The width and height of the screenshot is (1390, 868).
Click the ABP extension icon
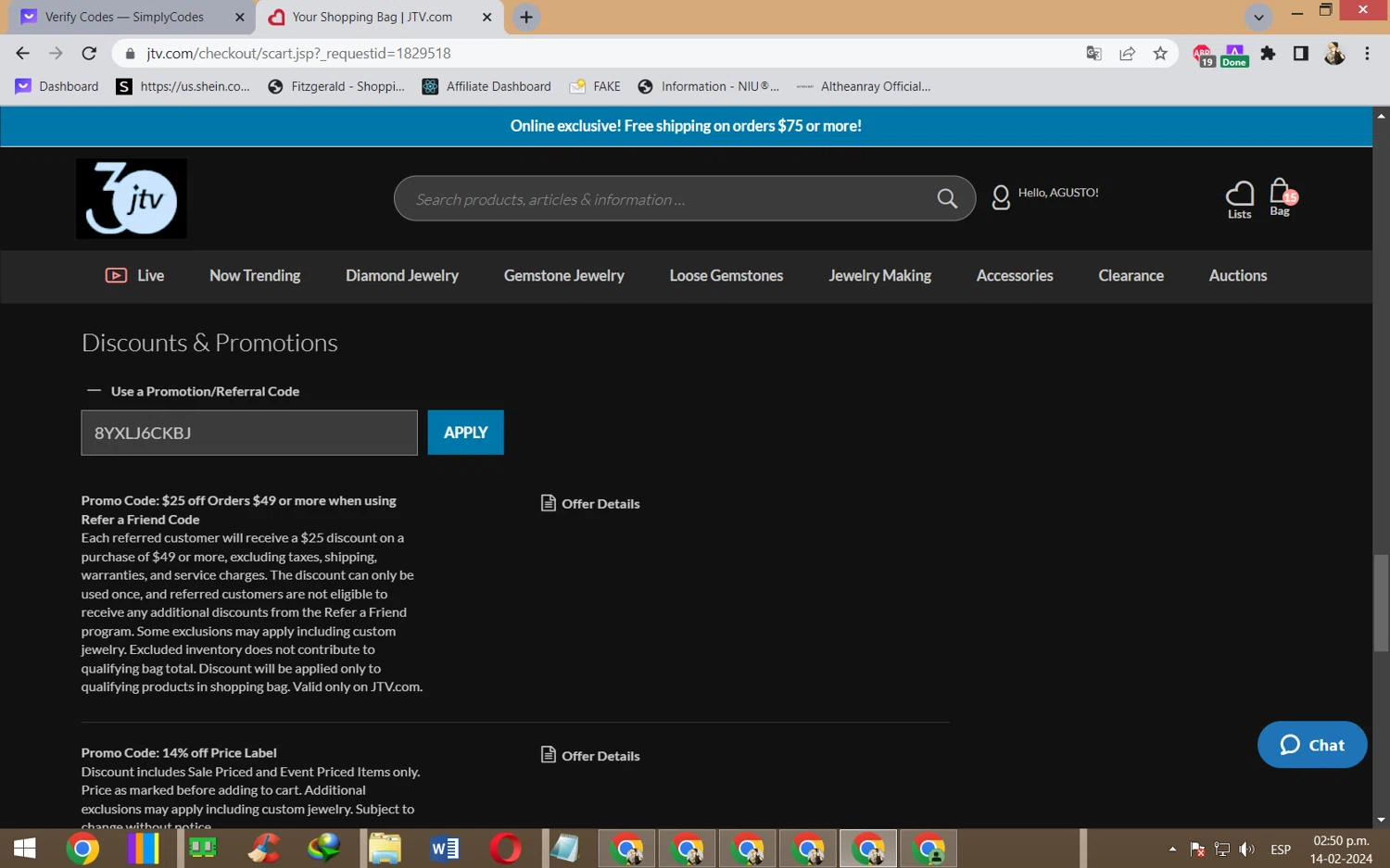(x=1203, y=56)
